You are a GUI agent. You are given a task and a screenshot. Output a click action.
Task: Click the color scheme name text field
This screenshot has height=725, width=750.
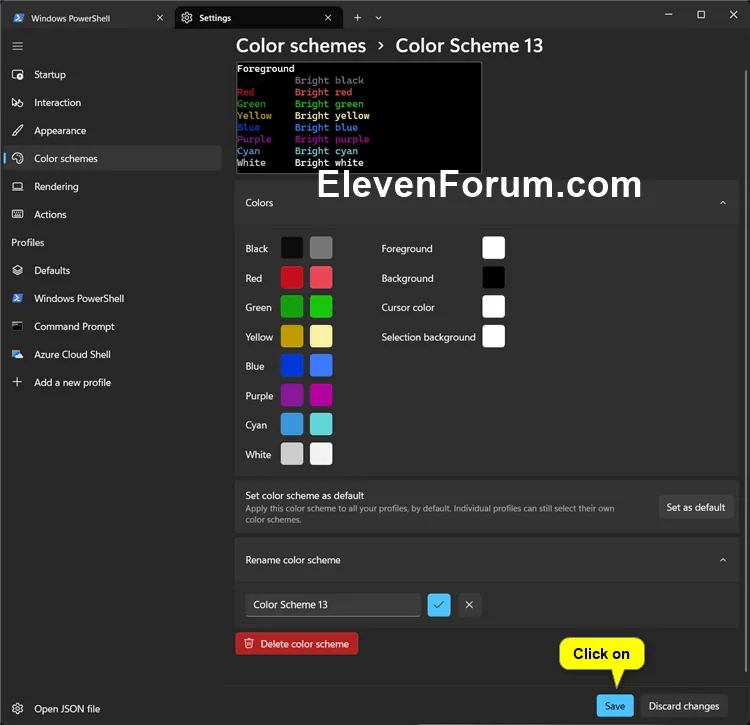333,605
